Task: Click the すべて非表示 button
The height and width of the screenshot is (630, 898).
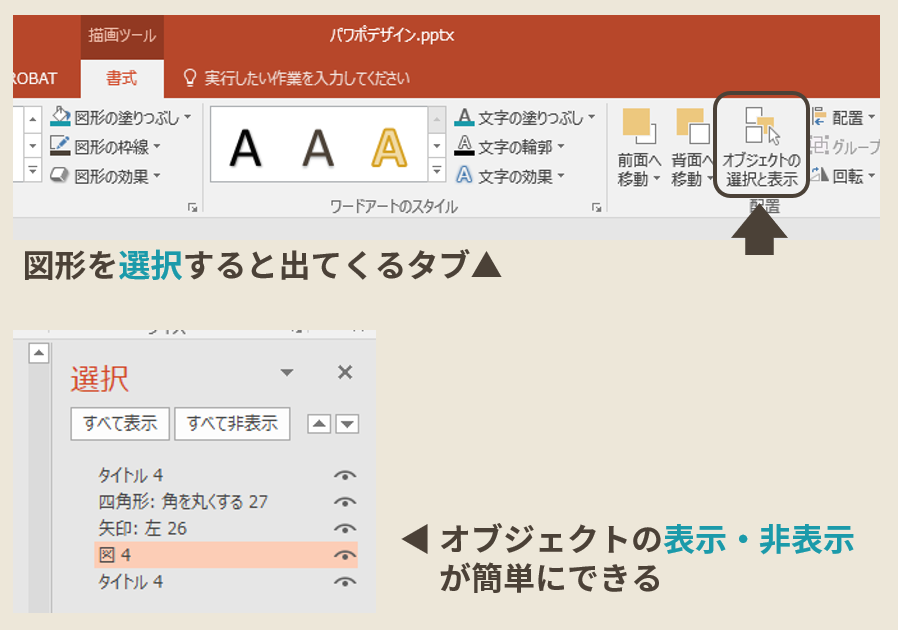Action: coord(232,424)
